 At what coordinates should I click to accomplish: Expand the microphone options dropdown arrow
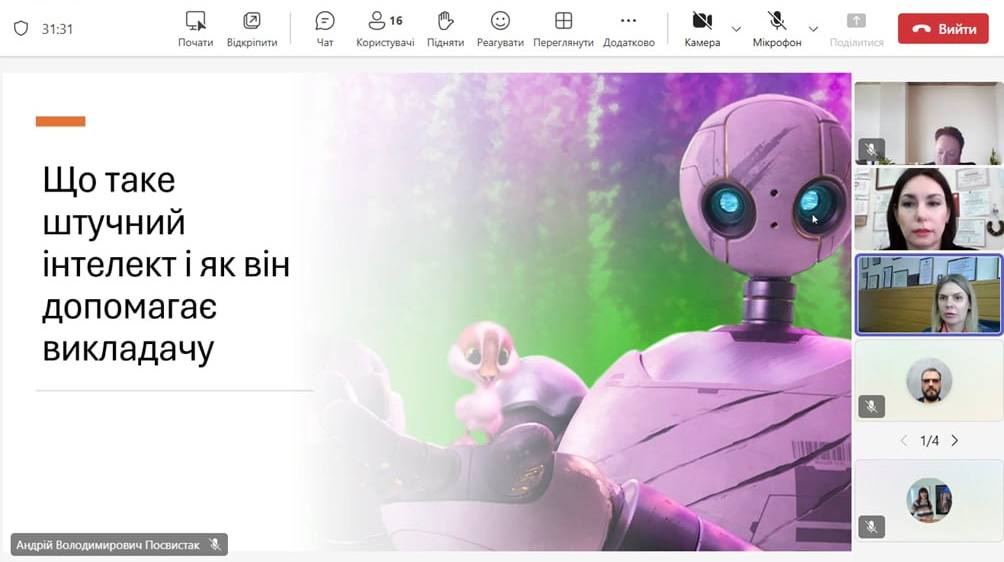click(x=813, y=29)
